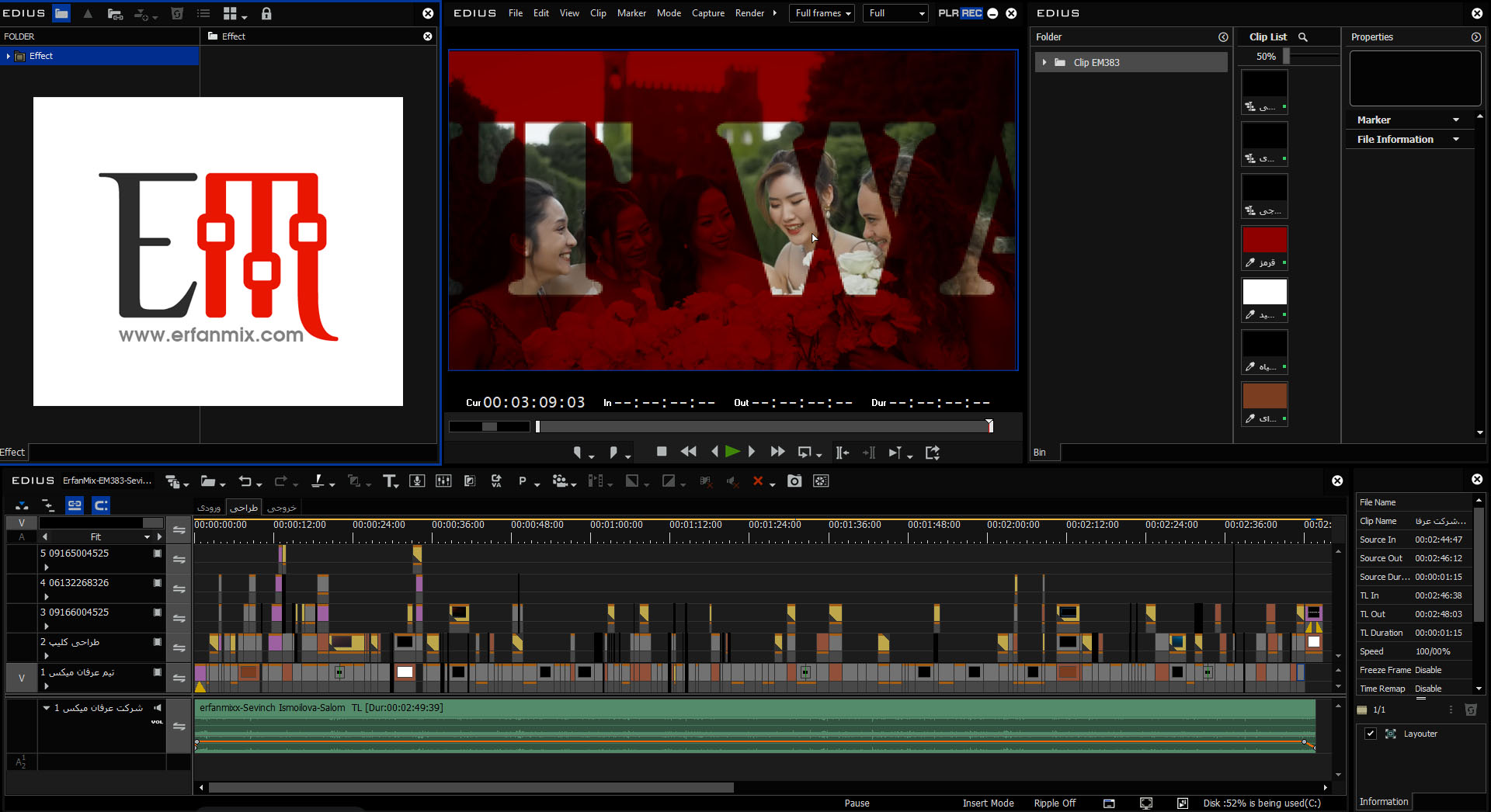Screen dimensions: 1491x812
Task: Click the search icon next to Clip List
Action: coord(1303,37)
